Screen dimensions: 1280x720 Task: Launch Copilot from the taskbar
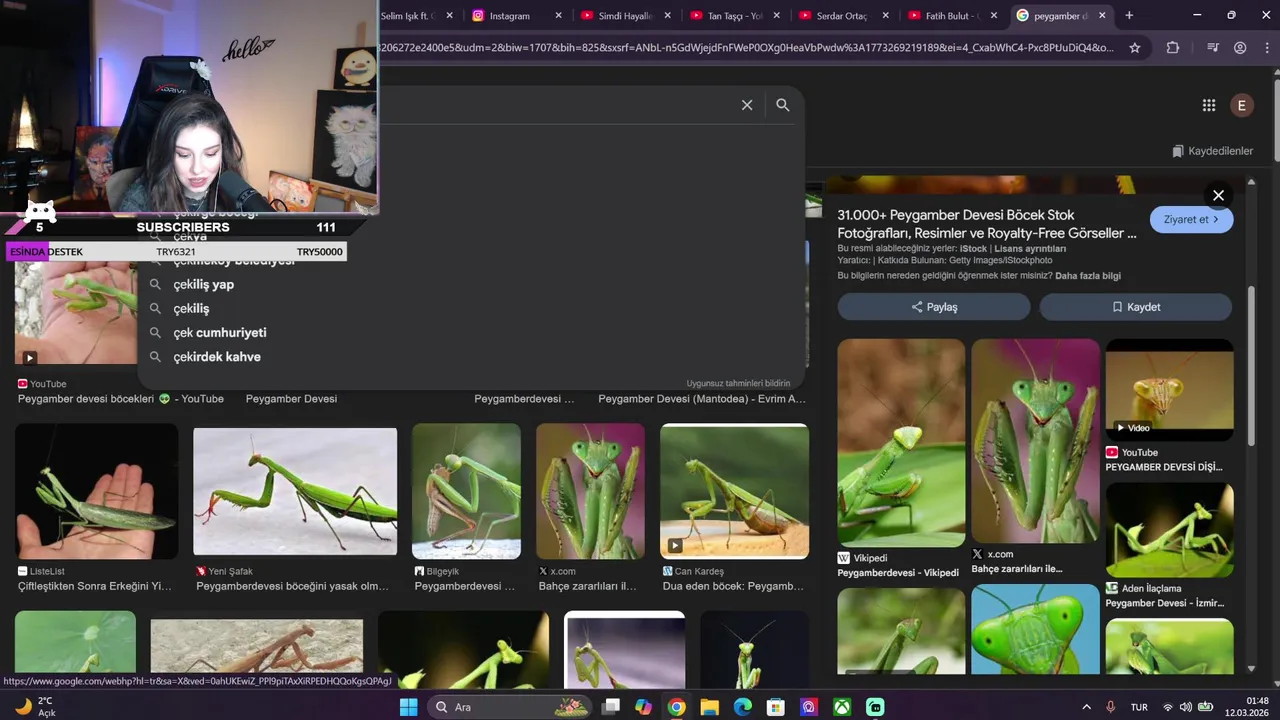coord(643,707)
